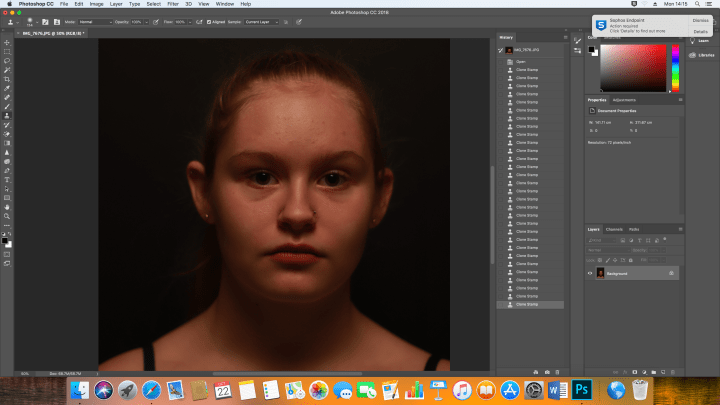Viewport: 720px width, 405px height.
Task: Select the Horizontal Type tool
Action: point(7,180)
